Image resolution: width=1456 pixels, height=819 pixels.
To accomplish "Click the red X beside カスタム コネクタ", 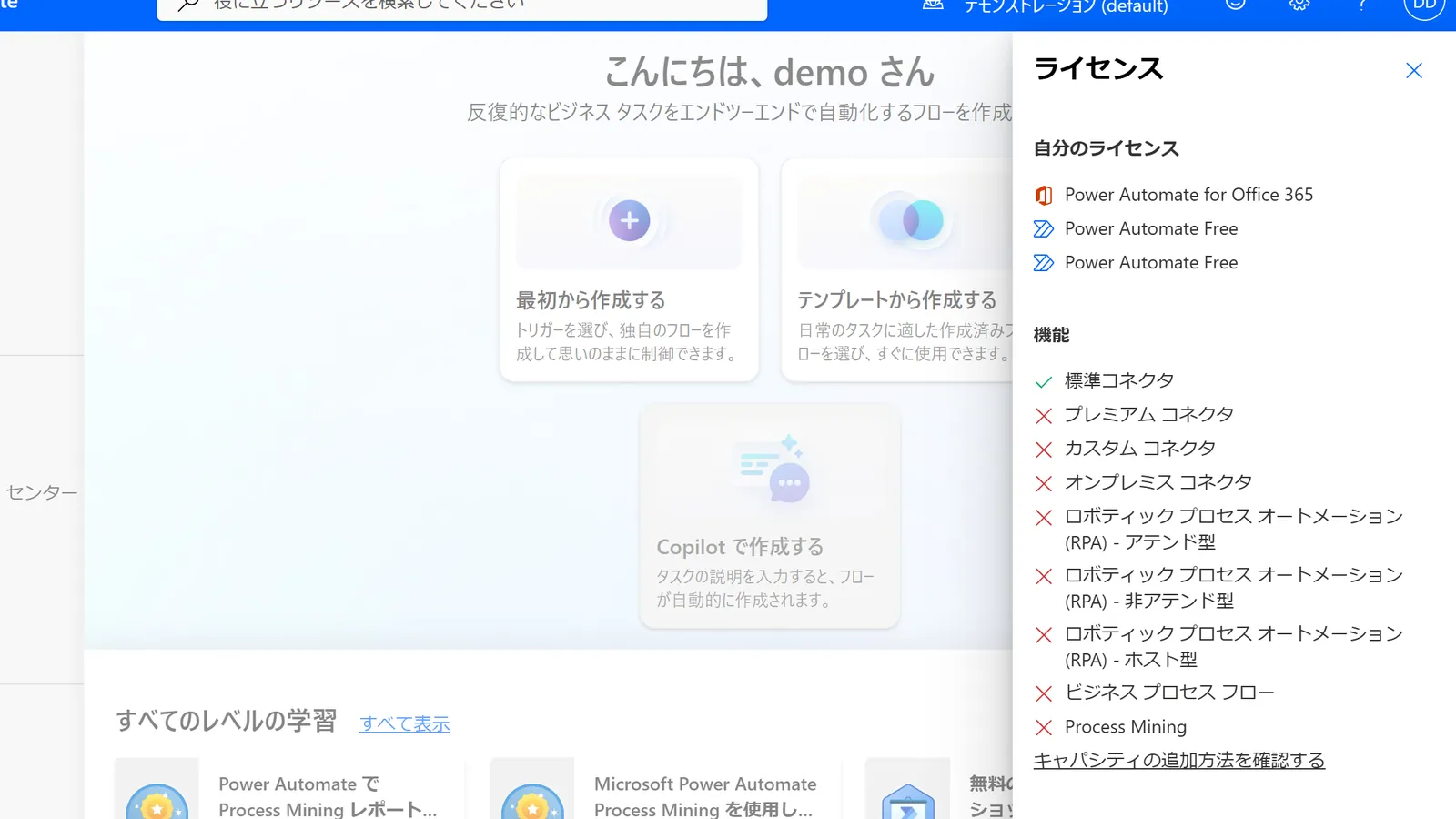I will point(1044,450).
